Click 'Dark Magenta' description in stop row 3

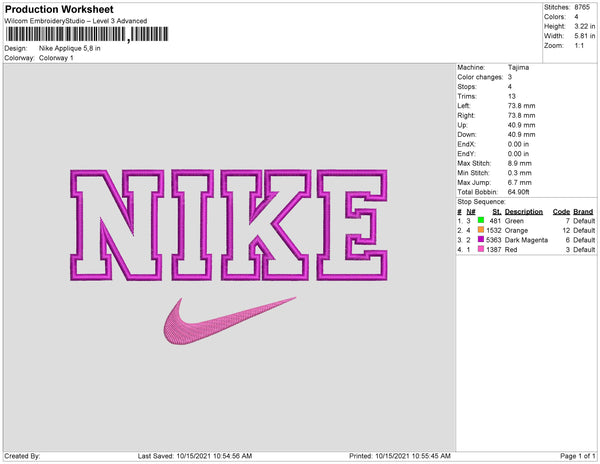click(526, 240)
